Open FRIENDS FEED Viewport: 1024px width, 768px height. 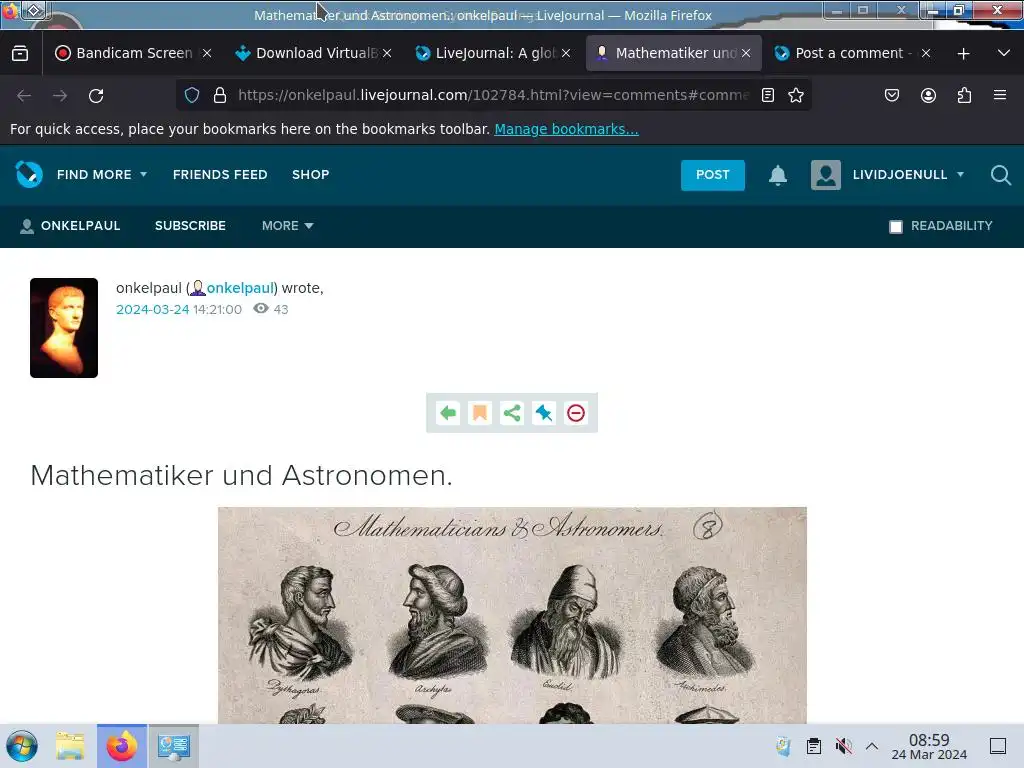tap(220, 175)
